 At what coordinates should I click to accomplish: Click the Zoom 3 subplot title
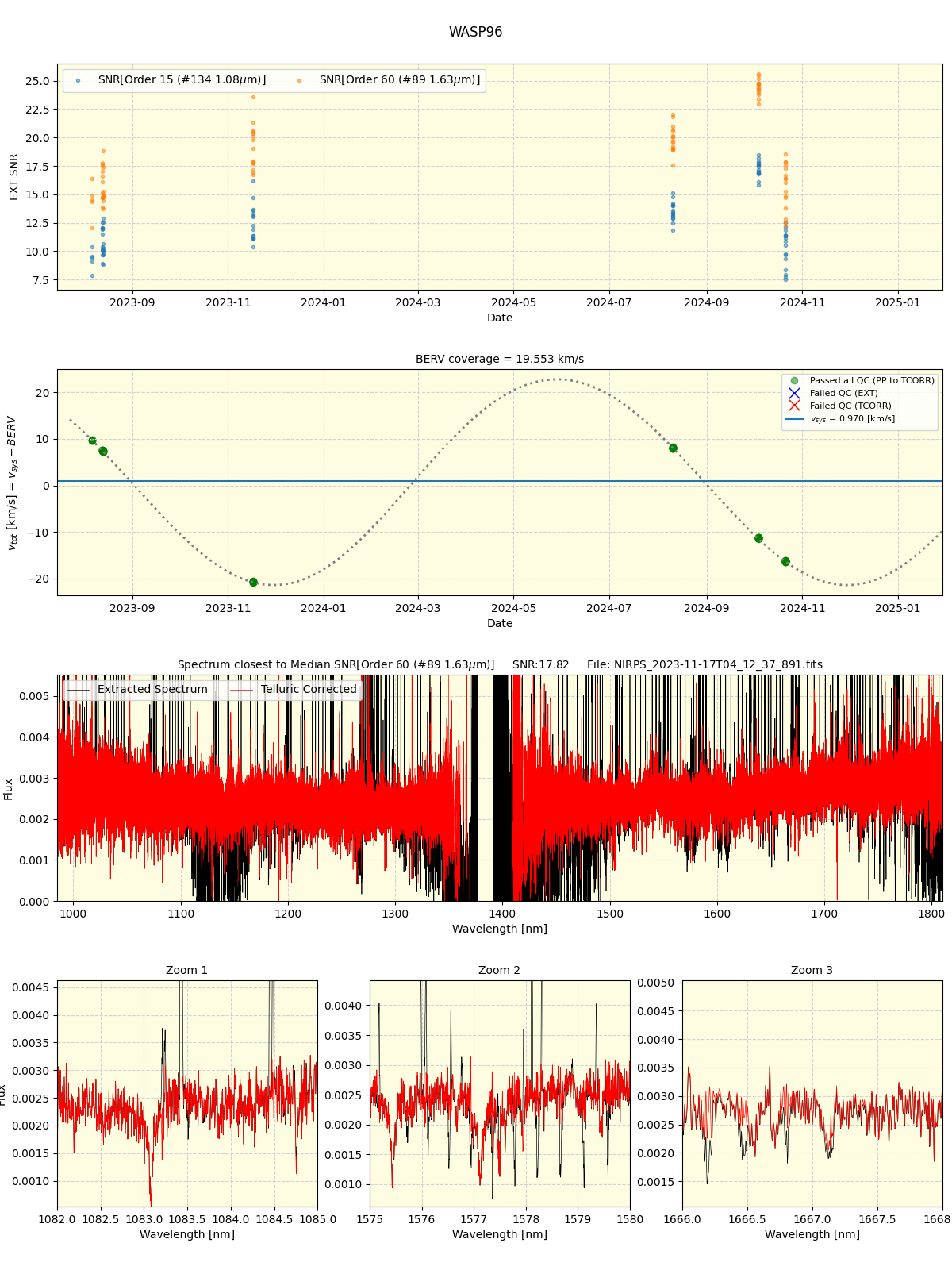(812, 971)
